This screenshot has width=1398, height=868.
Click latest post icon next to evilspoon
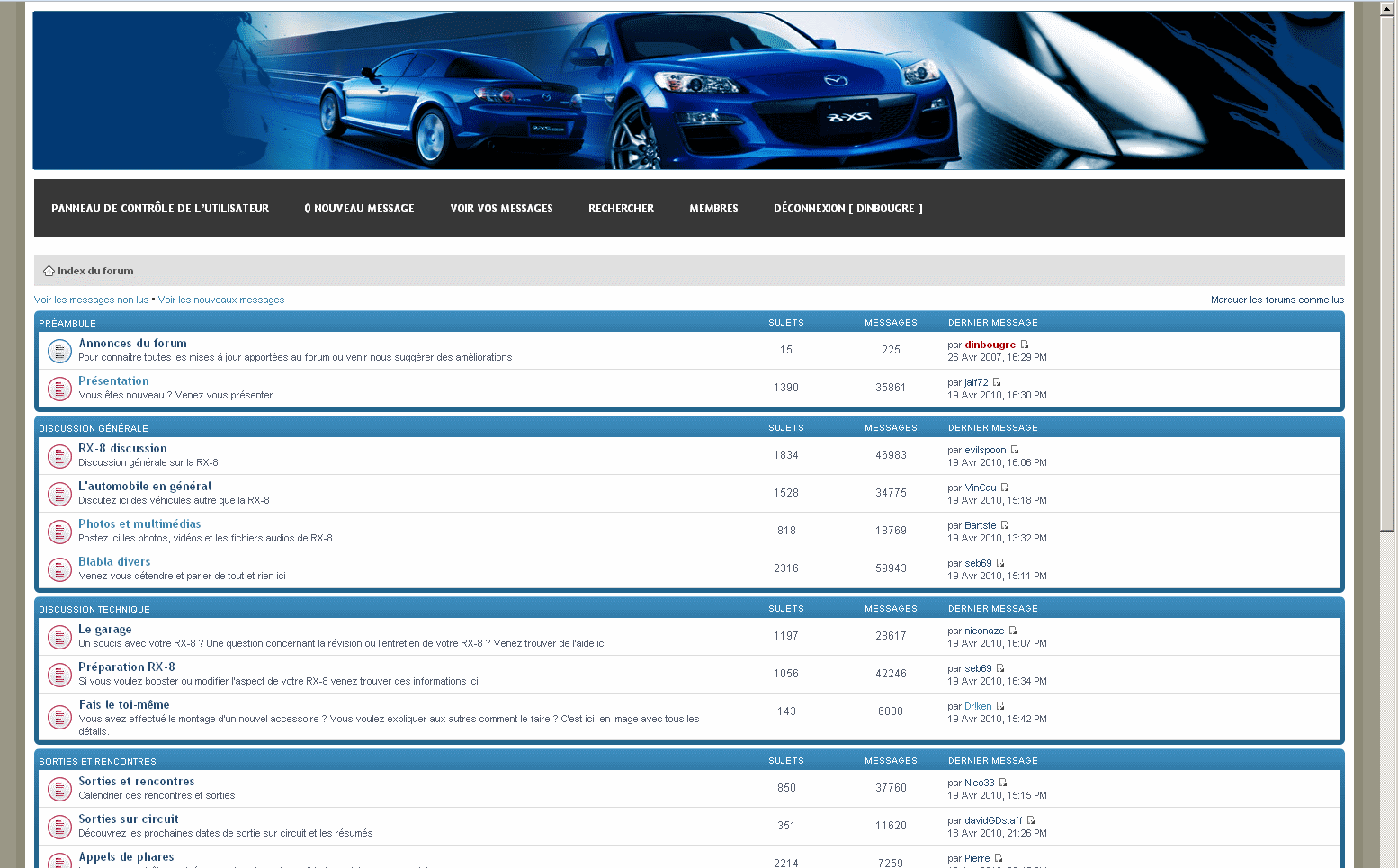coord(1015,450)
